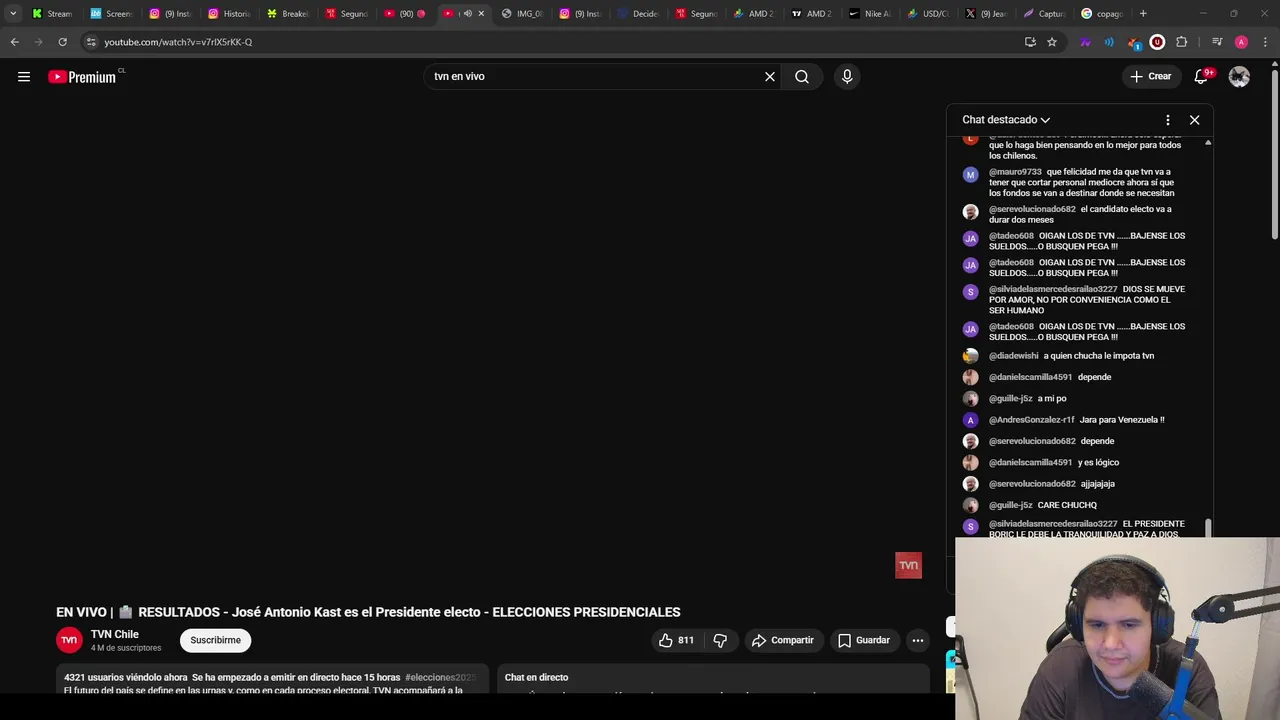
Task: Switch to the Stream tab
Action: 52,14
